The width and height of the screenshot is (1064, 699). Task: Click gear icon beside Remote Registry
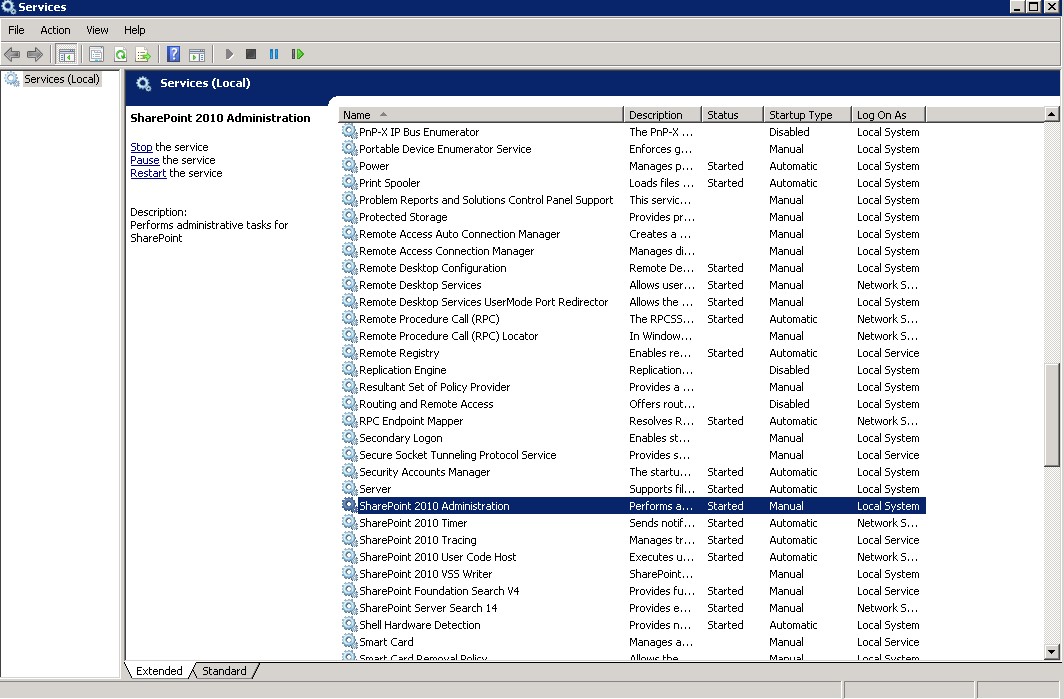click(349, 353)
